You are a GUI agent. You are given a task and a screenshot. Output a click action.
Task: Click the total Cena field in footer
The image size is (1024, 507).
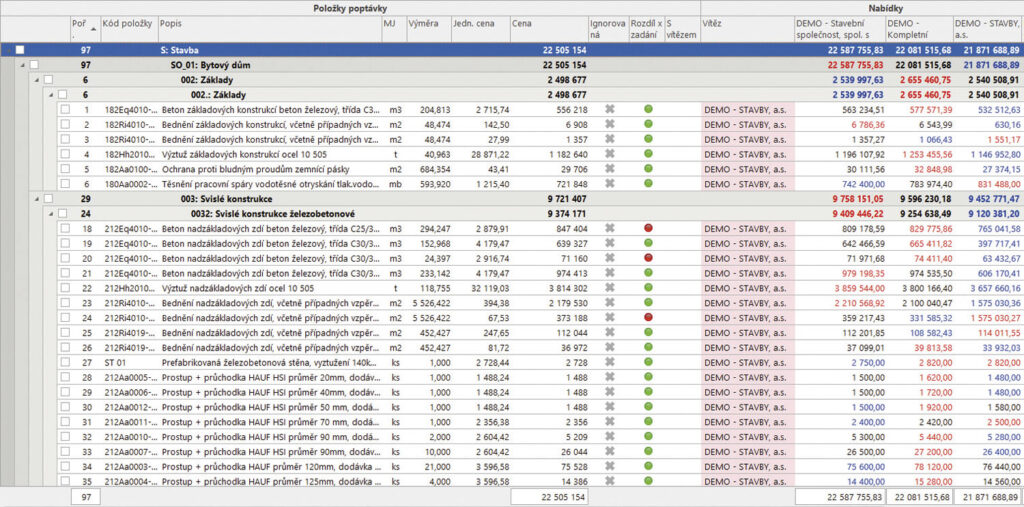click(x=549, y=497)
